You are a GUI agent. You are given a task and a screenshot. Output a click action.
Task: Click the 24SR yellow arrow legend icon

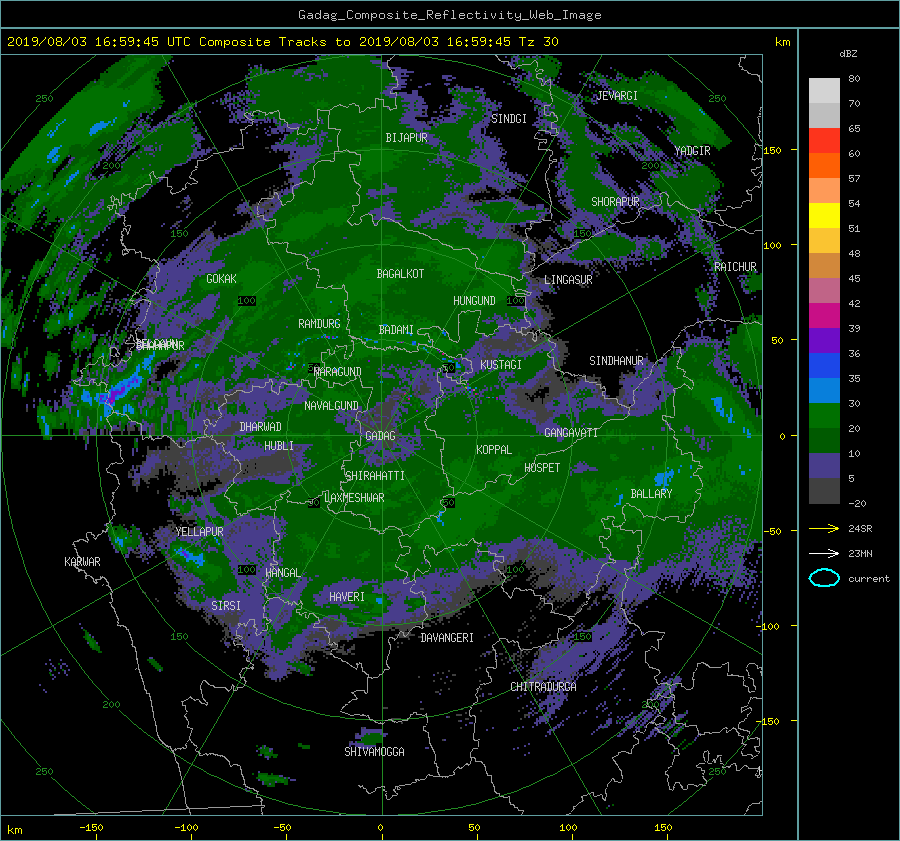pyautogui.click(x=824, y=528)
